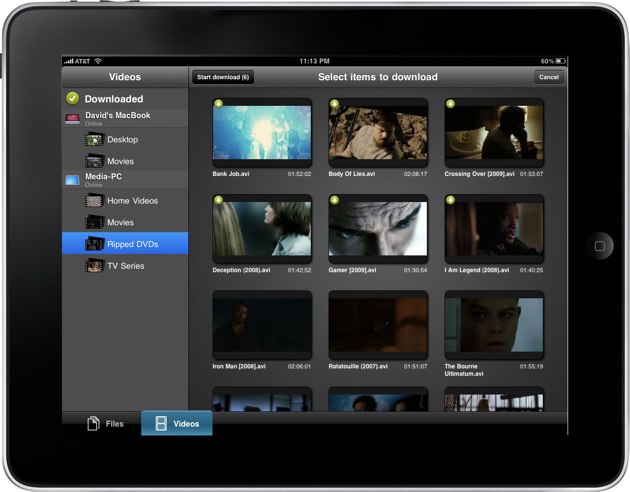Image resolution: width=630 pixels, height=492 pixels.
Task: Switch to the Files tab
Action: point(105,423)
